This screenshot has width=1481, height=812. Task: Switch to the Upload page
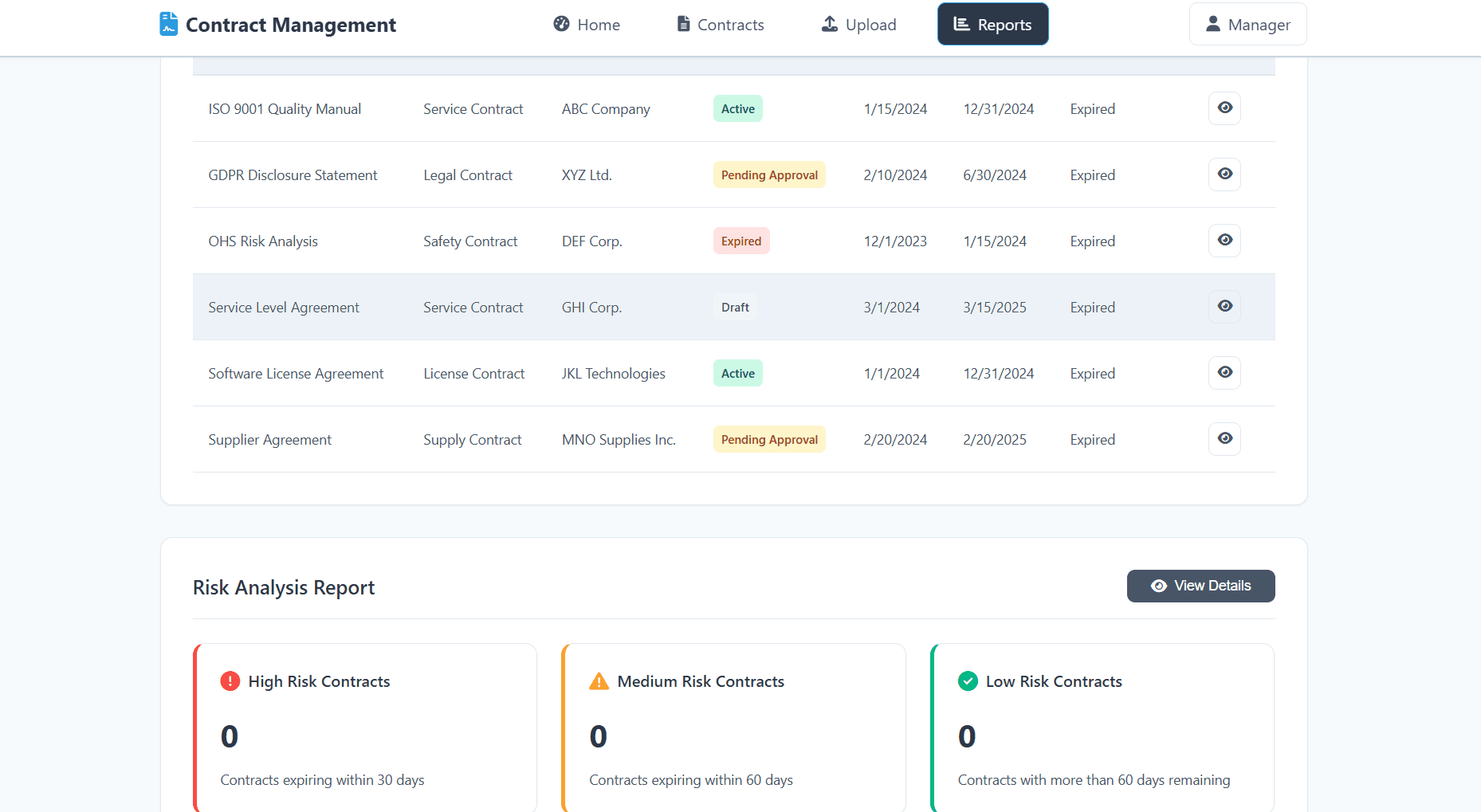pos(858,25)
